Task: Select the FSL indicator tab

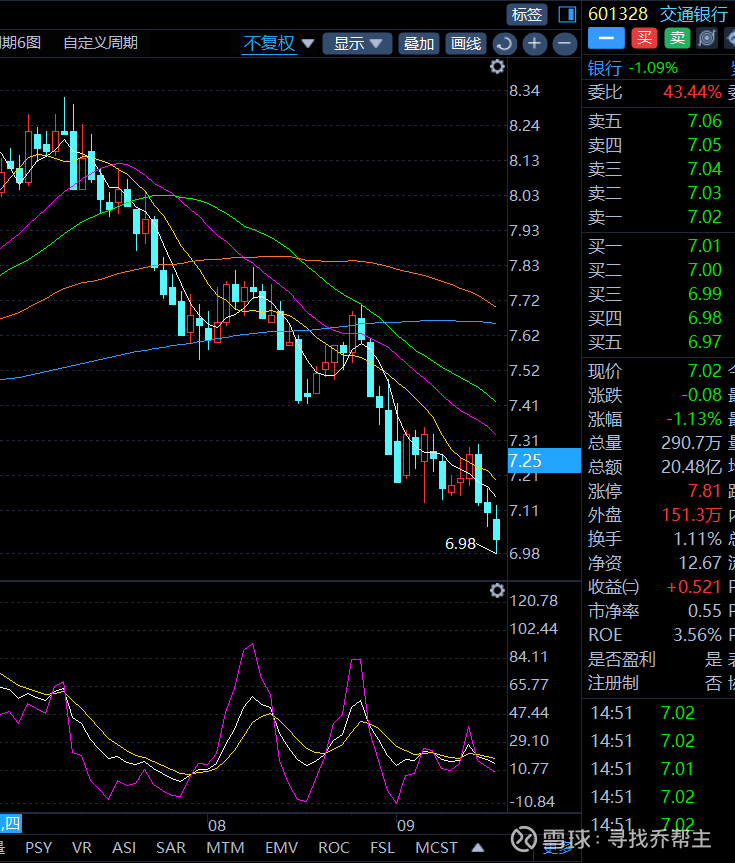Action: pyautogui.click(x=382, y=848)
